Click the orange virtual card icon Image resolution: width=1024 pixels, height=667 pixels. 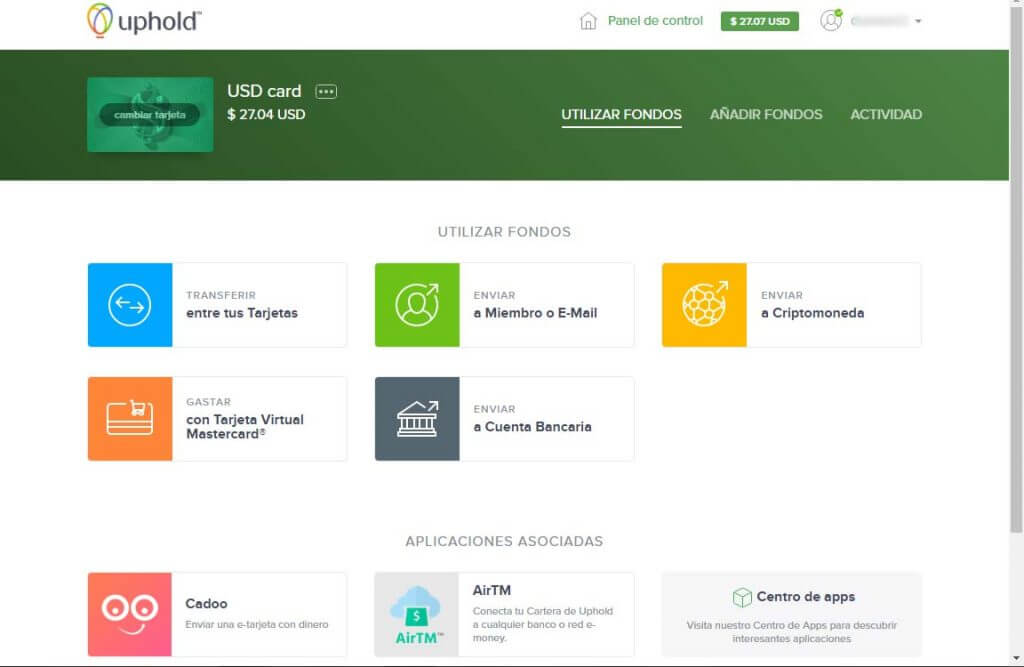pyautogui.click(x=130, y=419)
